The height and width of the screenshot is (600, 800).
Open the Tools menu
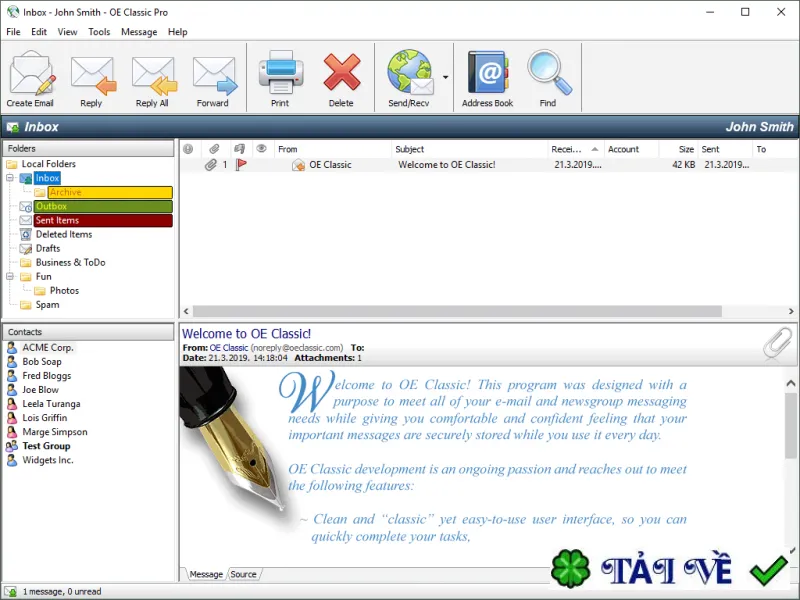[x=99, y=32]
